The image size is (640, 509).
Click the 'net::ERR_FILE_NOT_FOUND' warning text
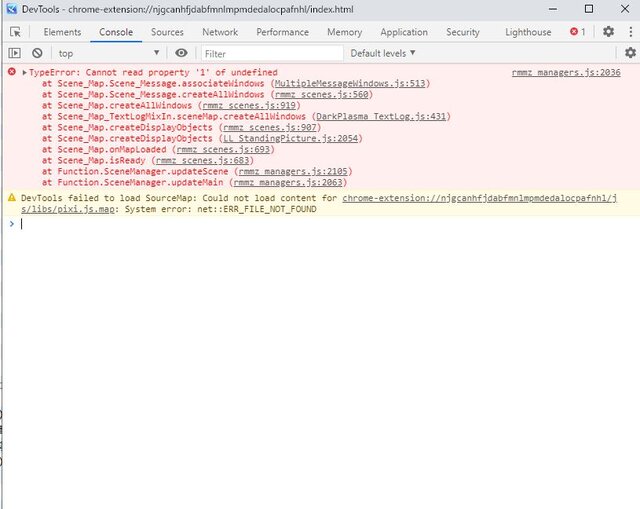(257, 209)
